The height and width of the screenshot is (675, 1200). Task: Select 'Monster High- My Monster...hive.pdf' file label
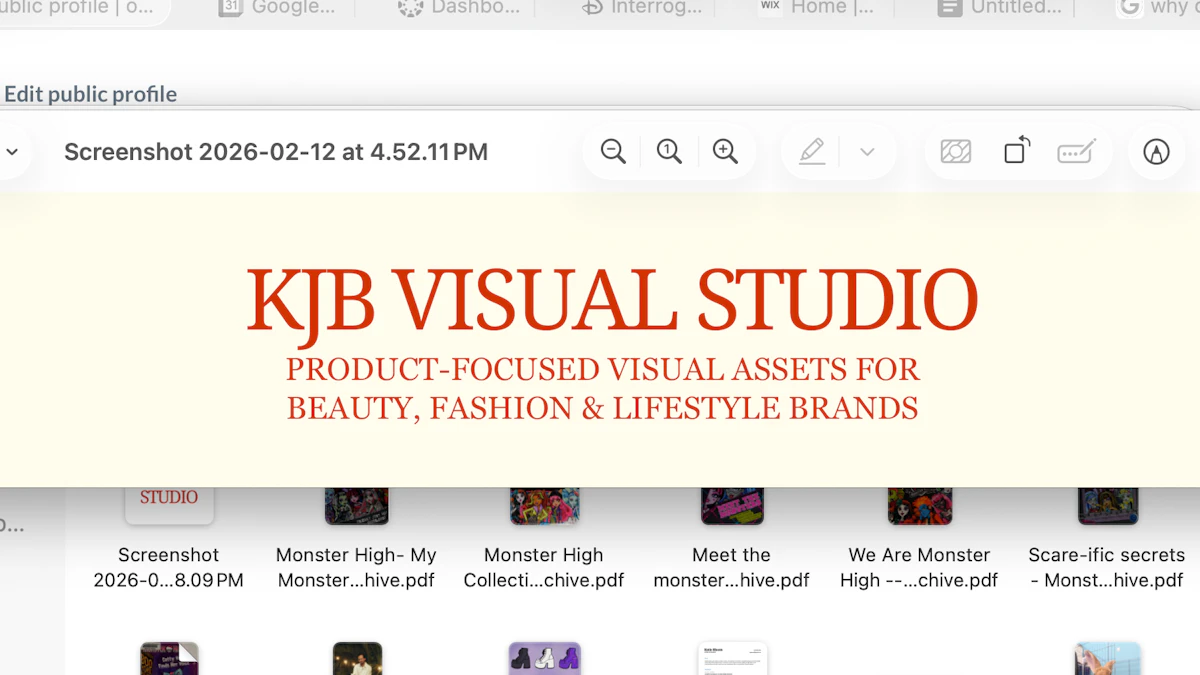coord(356,567)
